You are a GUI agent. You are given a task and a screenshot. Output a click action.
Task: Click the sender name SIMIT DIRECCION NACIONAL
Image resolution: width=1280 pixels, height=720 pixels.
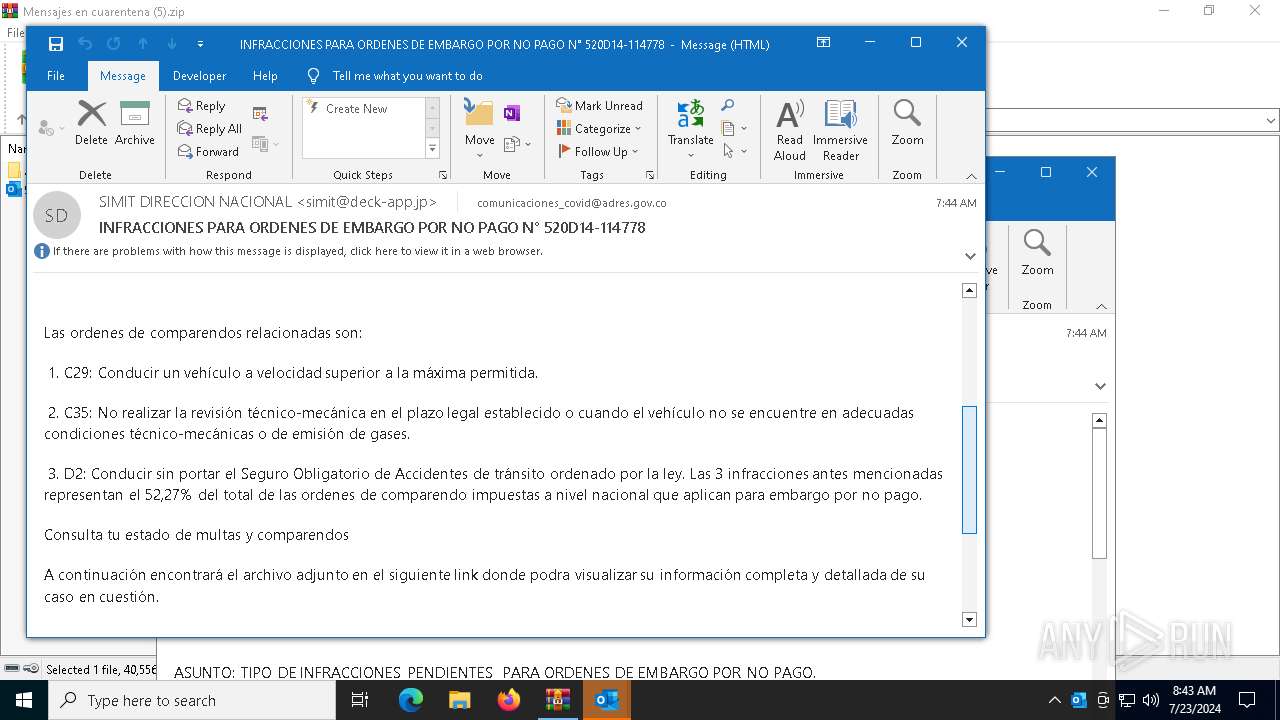click(196, 202)
